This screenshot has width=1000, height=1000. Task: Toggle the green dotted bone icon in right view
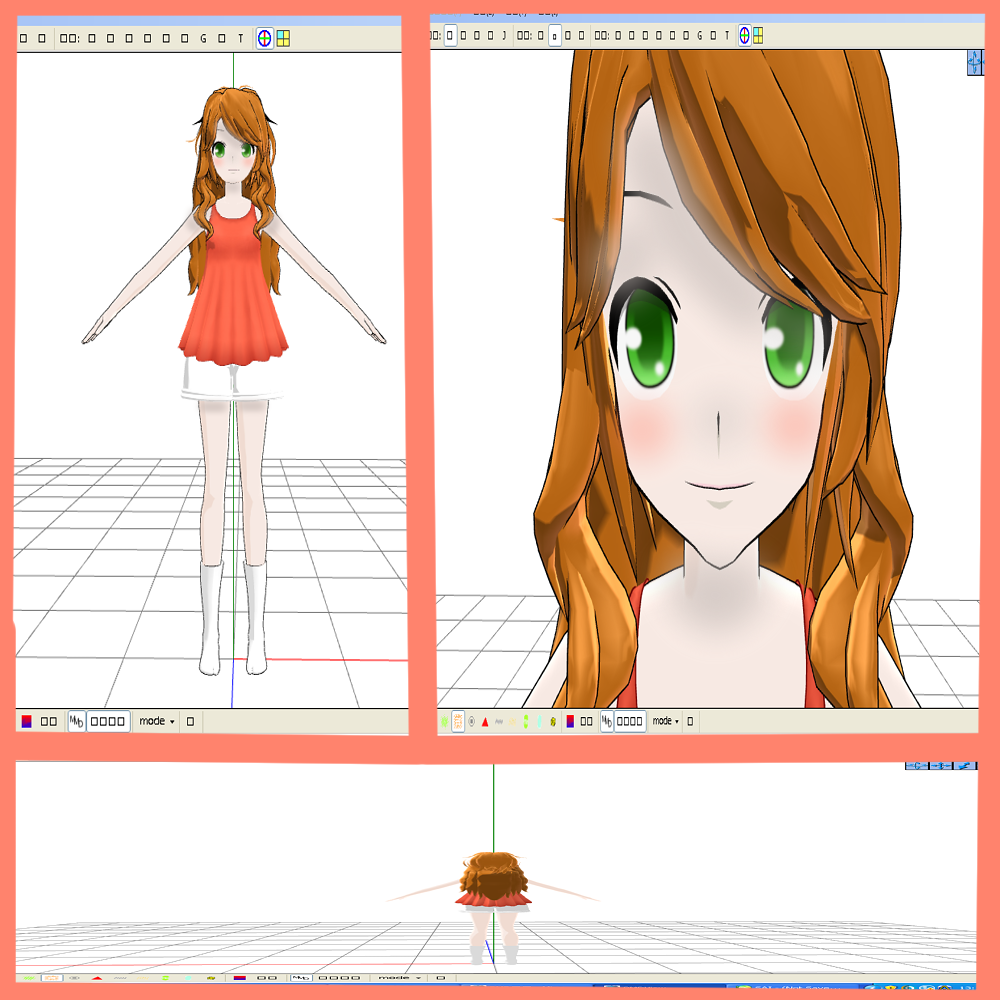point(526,721)
